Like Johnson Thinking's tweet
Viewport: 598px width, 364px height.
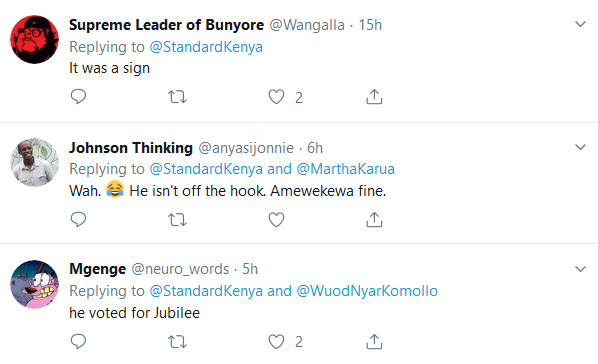[x=276, y=219]
